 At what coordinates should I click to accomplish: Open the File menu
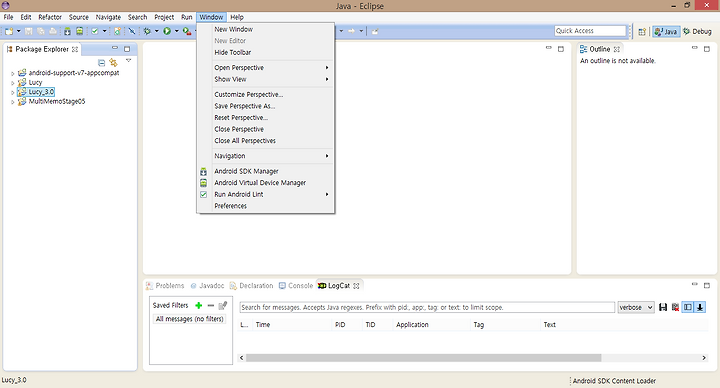[x=8, y=17]
